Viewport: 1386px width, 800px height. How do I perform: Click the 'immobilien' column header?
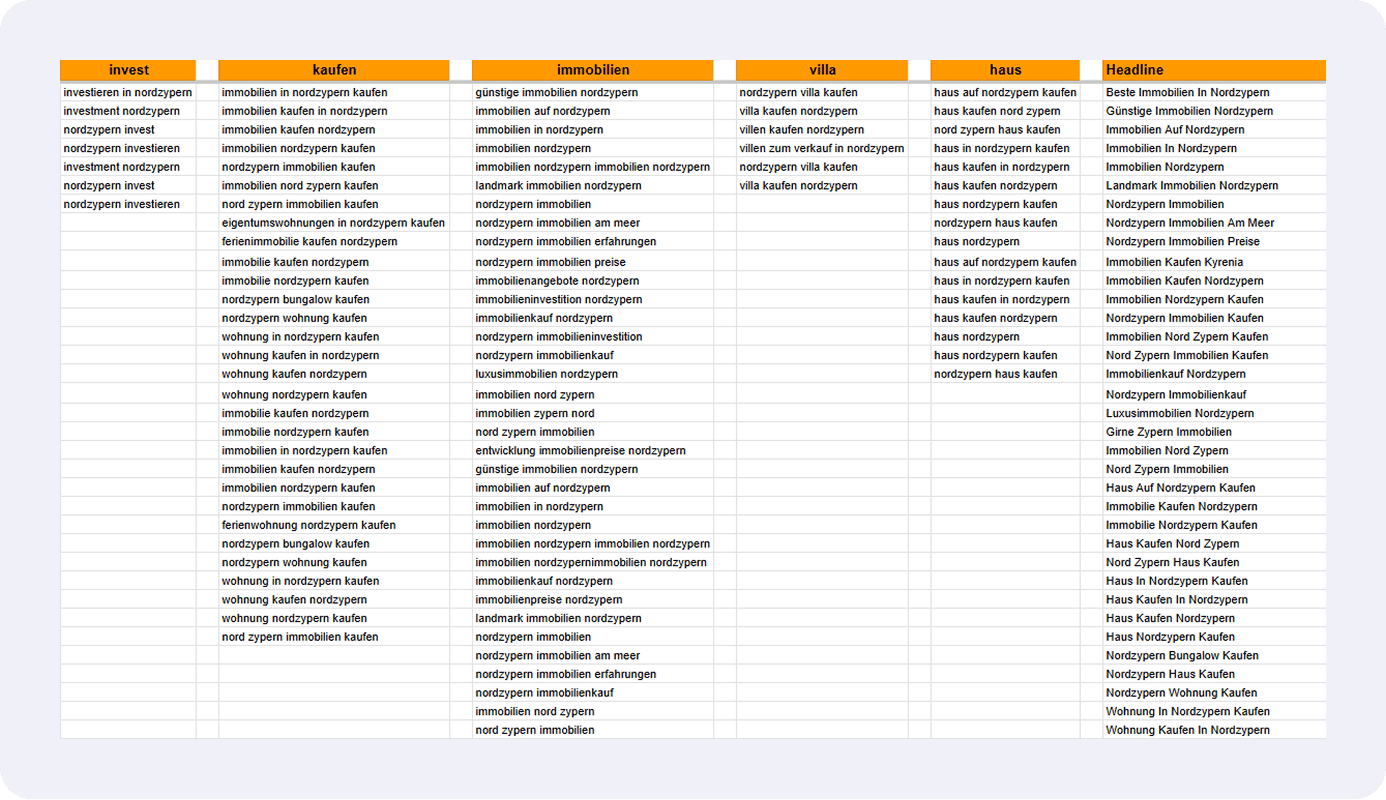point(593,70)
